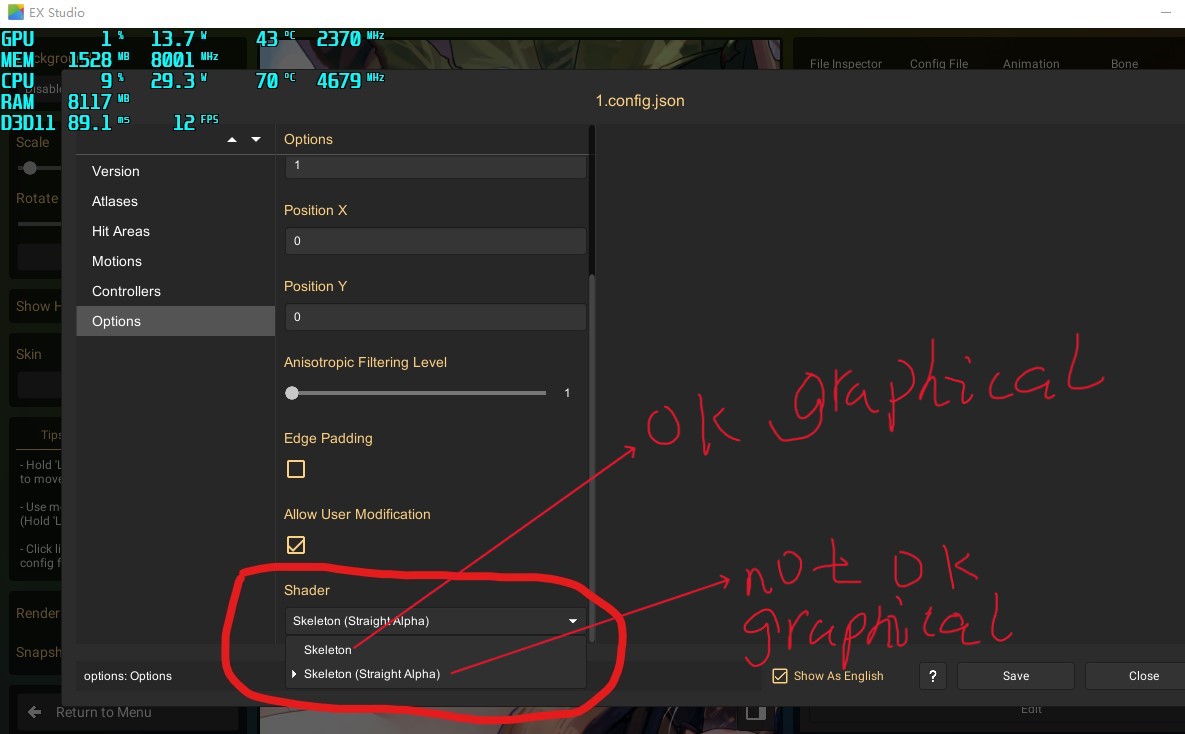
Task: Open the Config File tab
Action: tap(939, 64)
